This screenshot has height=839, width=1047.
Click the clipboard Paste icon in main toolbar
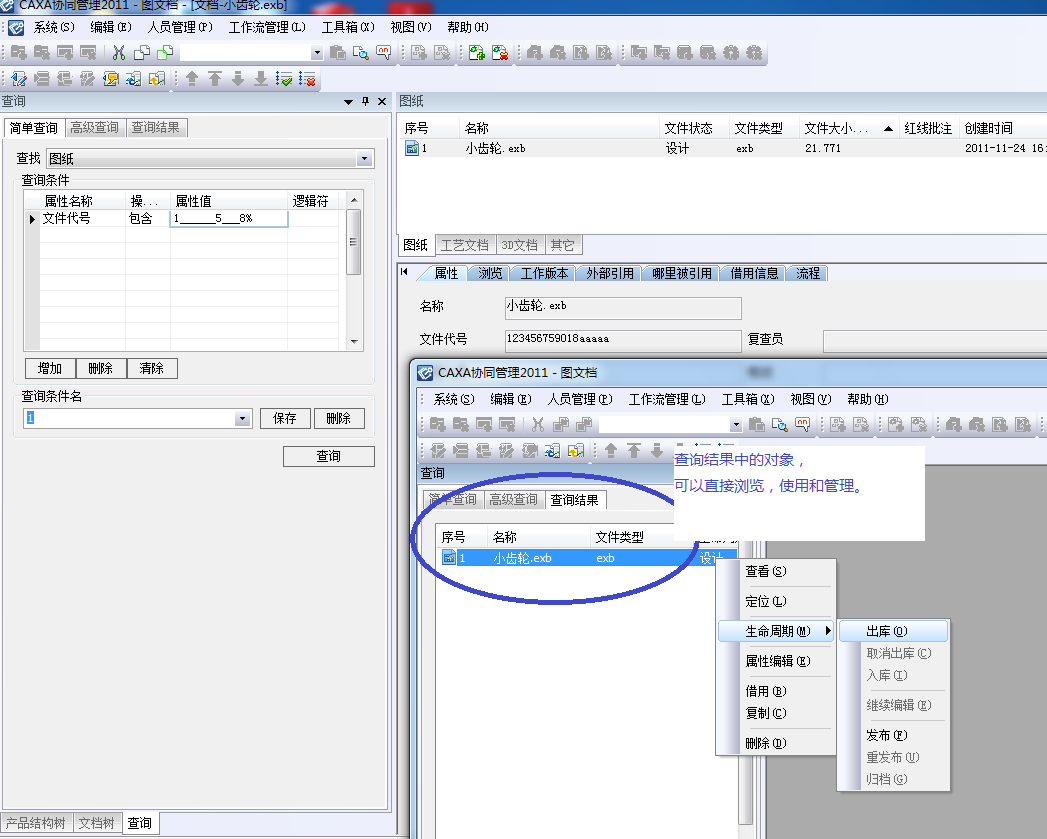coord(338,52)
